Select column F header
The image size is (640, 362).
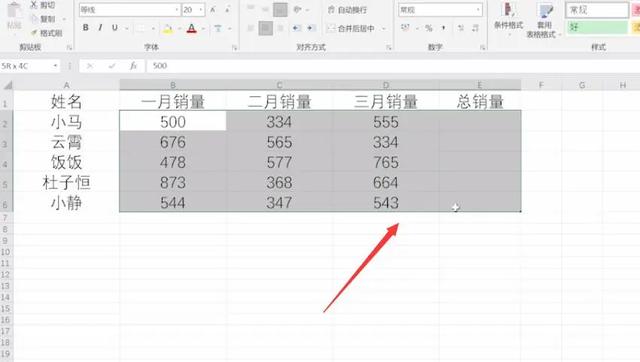pyautogui.click(x=541, y=85)
